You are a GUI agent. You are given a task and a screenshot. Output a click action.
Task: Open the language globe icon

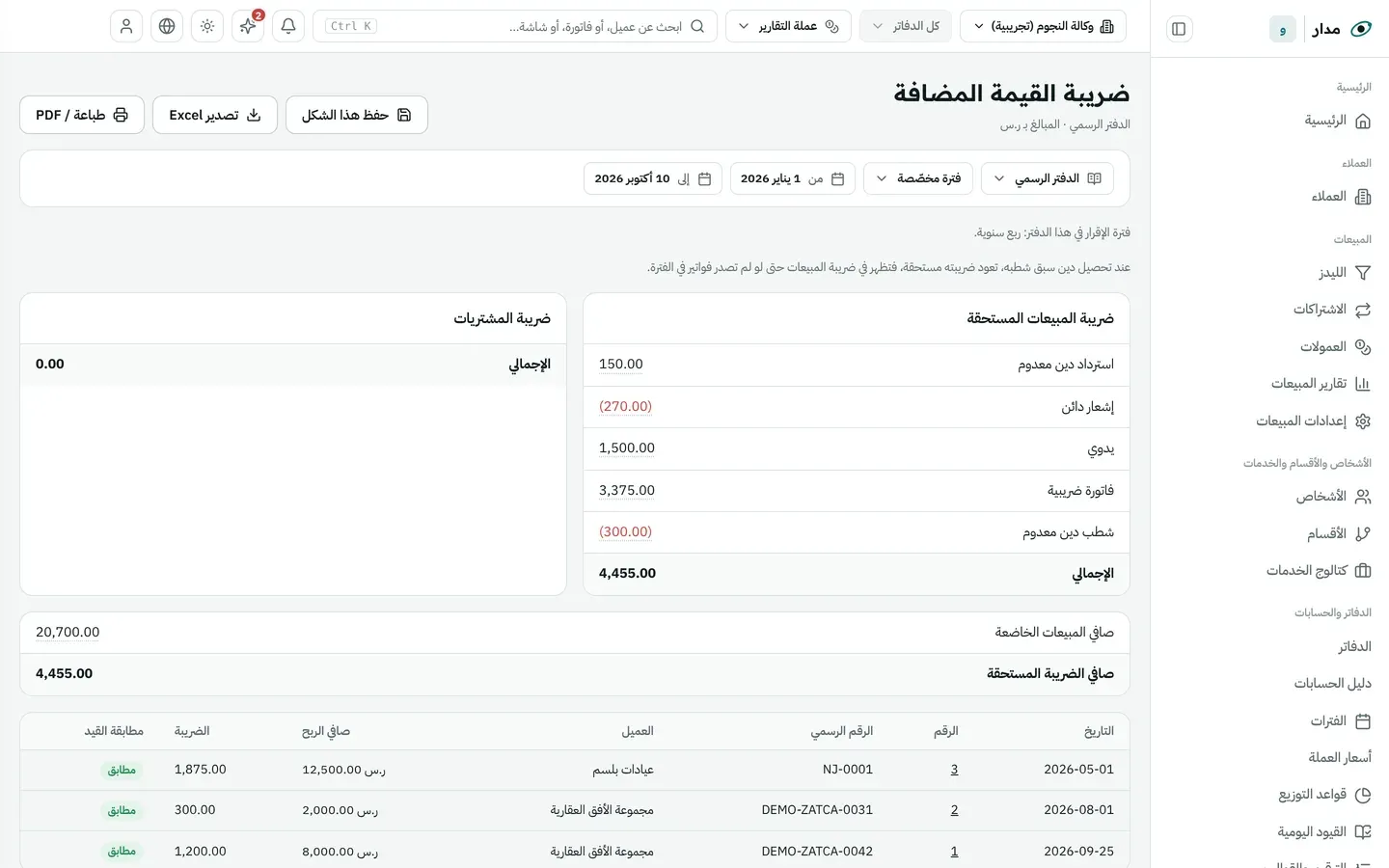(167, 26)
